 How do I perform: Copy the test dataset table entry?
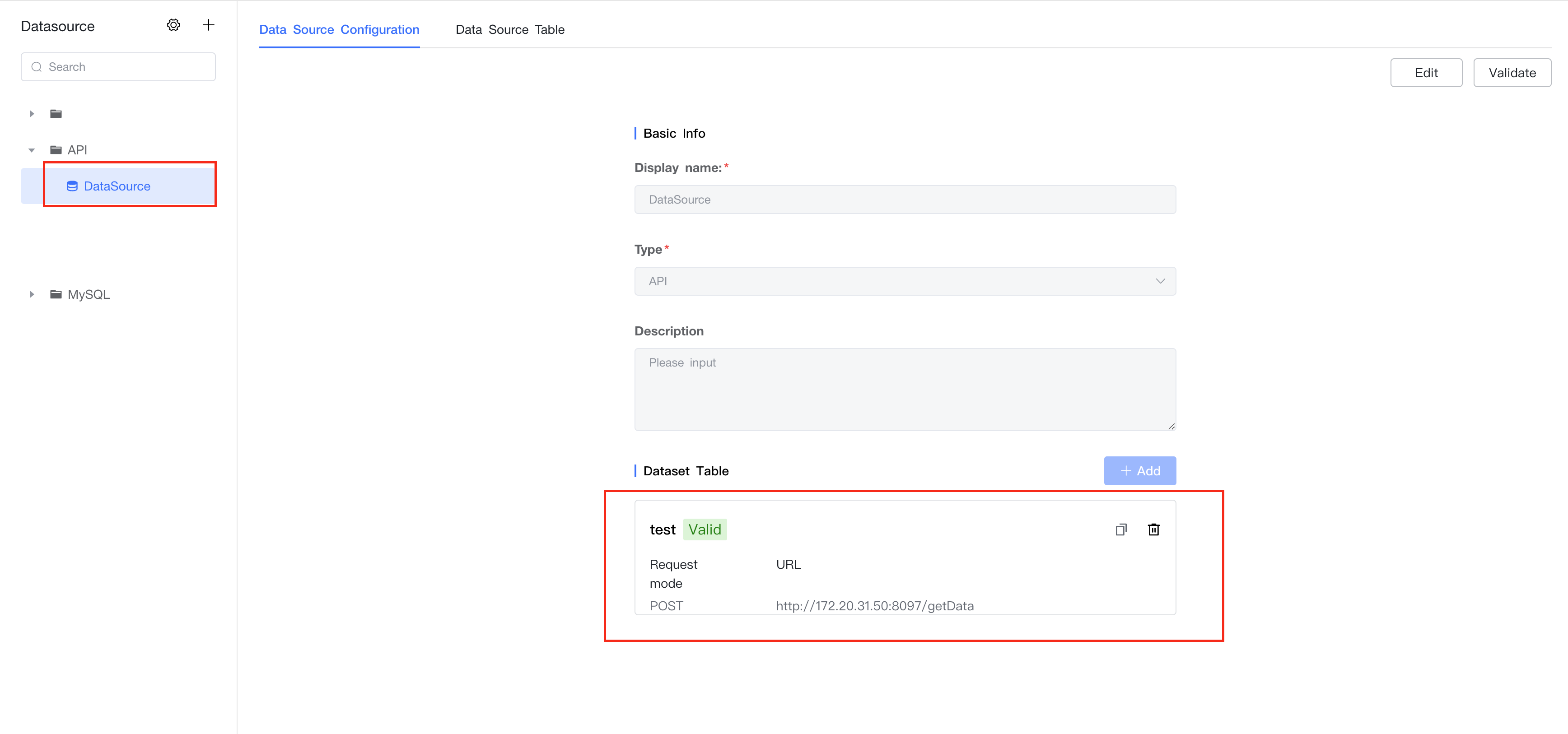click(x=1120, y=530)
